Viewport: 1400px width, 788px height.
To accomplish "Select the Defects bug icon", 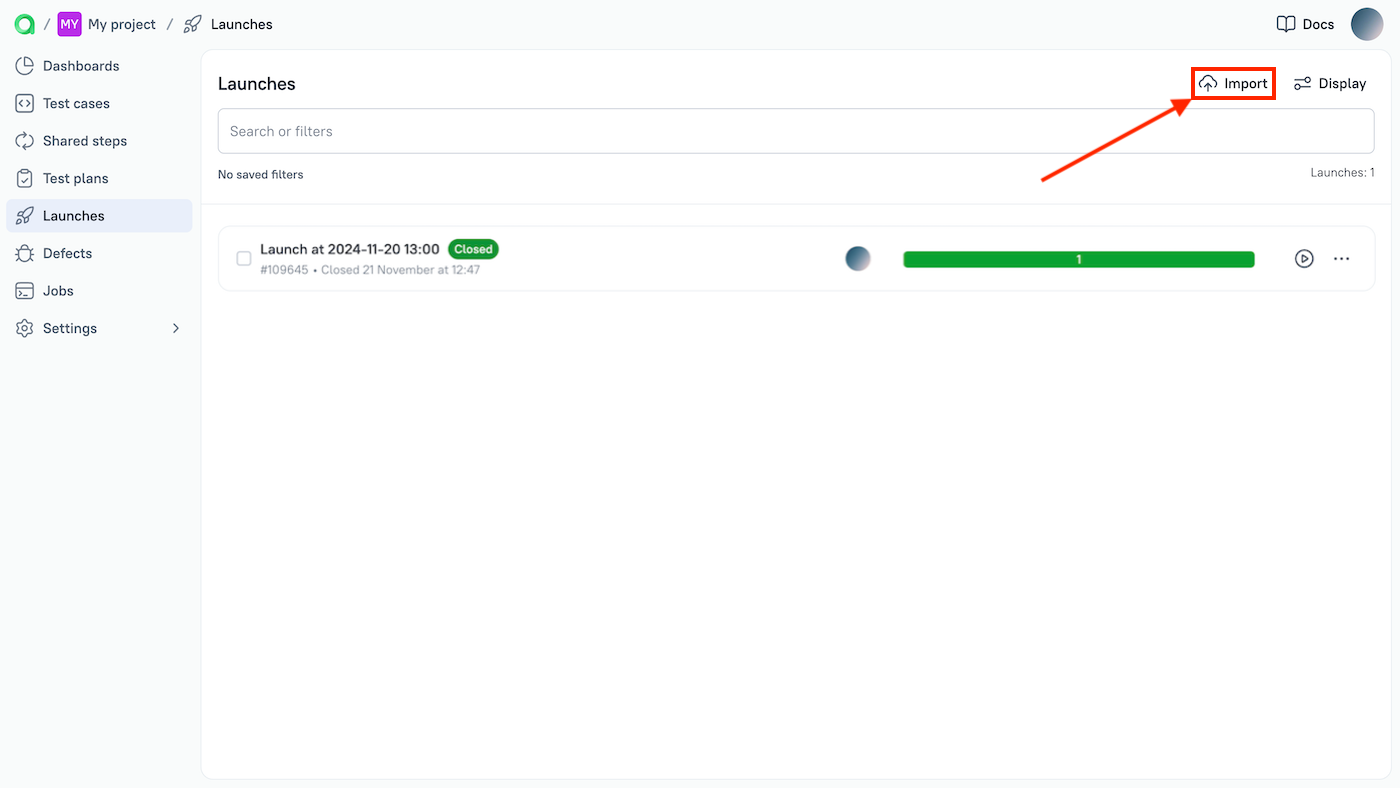I will pyautogui.click(x=23, y=253).
